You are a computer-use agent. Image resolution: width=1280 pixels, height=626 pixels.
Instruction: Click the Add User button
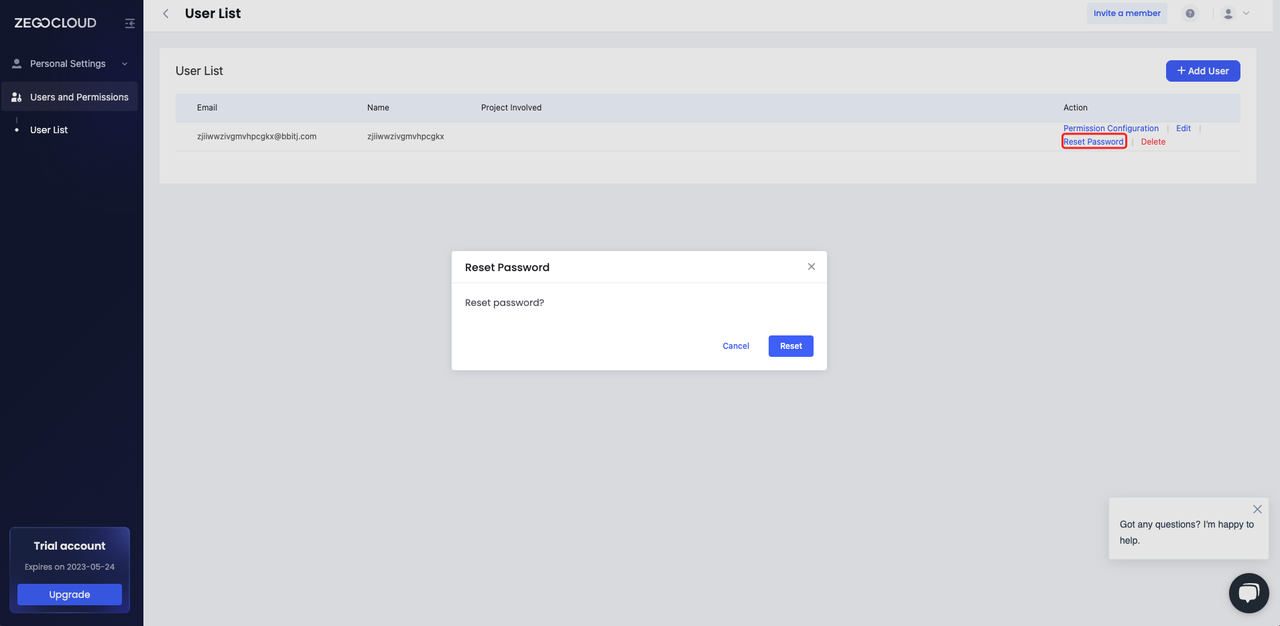coord(1202,71)
